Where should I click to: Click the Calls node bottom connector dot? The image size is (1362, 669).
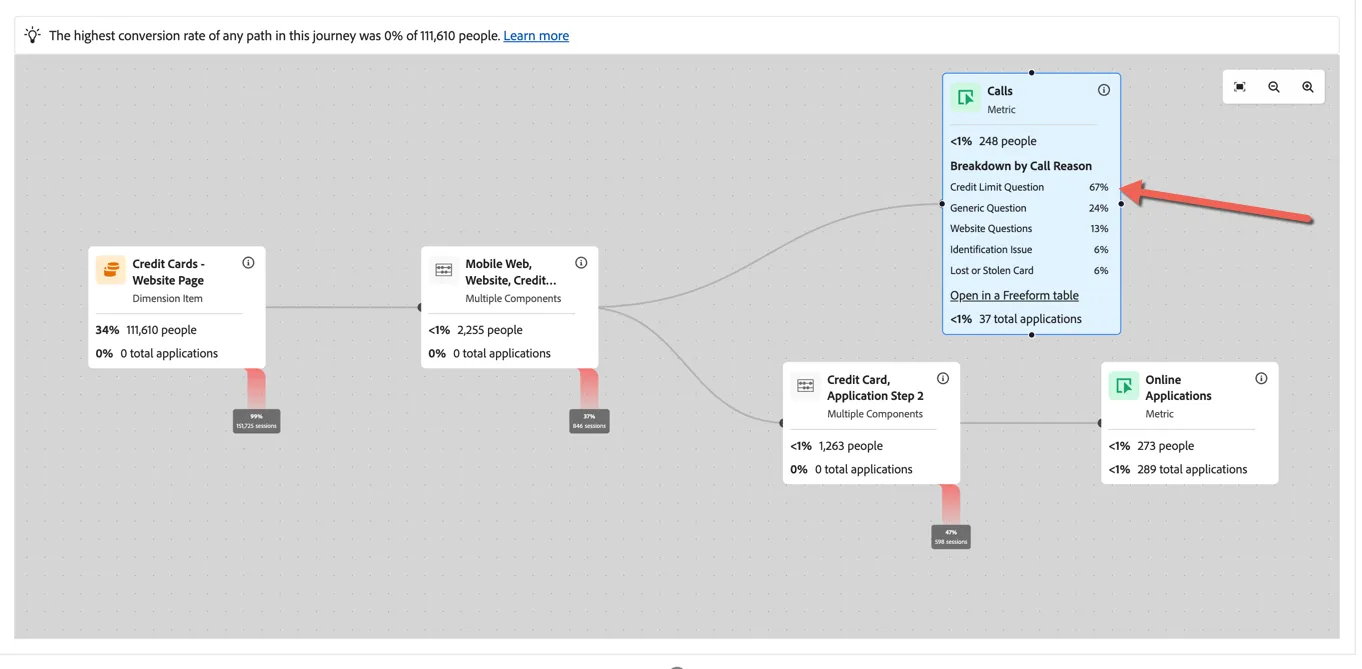1031,334
